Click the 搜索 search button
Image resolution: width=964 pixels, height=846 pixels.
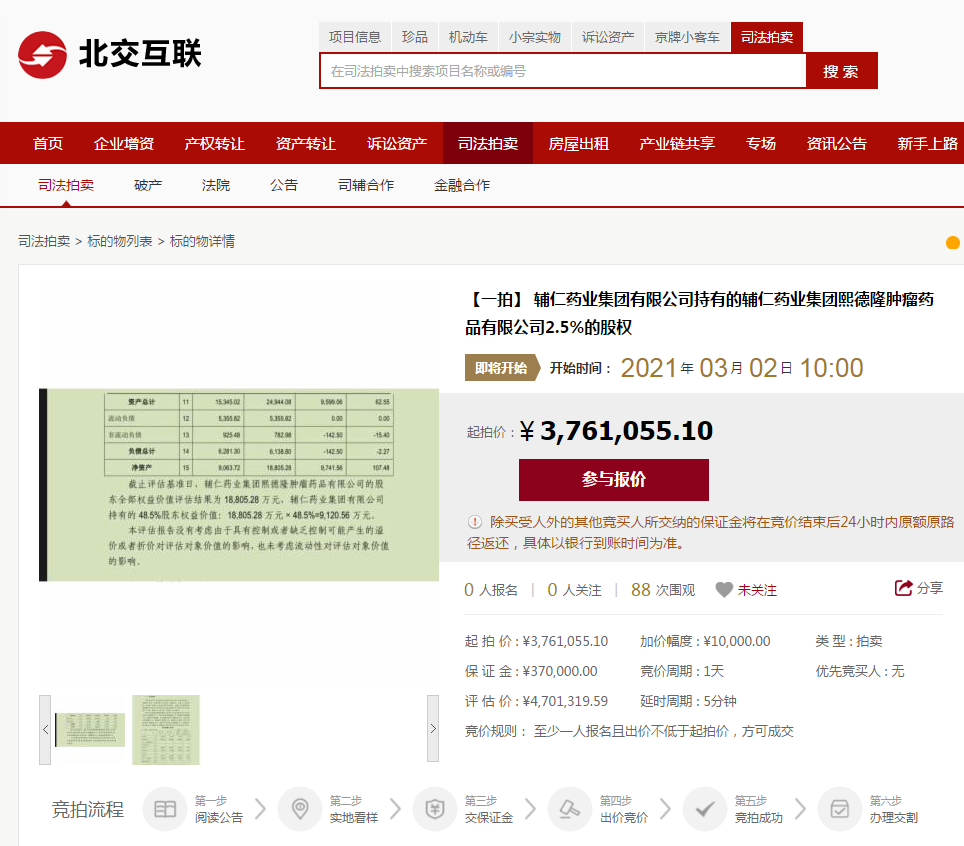(841, 71)
